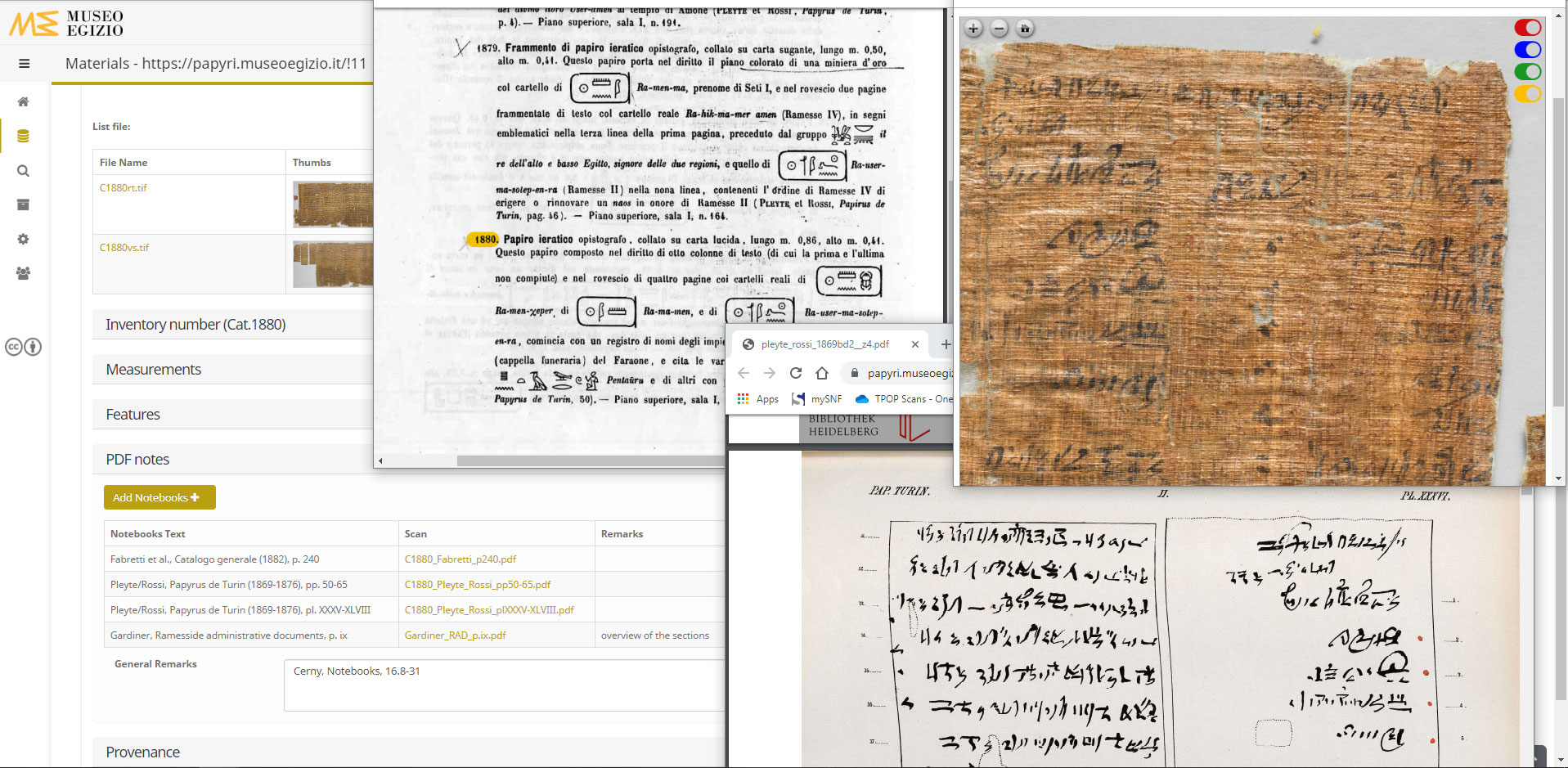This screenshot has width=1568, height=768.
Task: Reset papyrus viewer with the home button
Action: pyautogui.click(x=1024, y=29)
